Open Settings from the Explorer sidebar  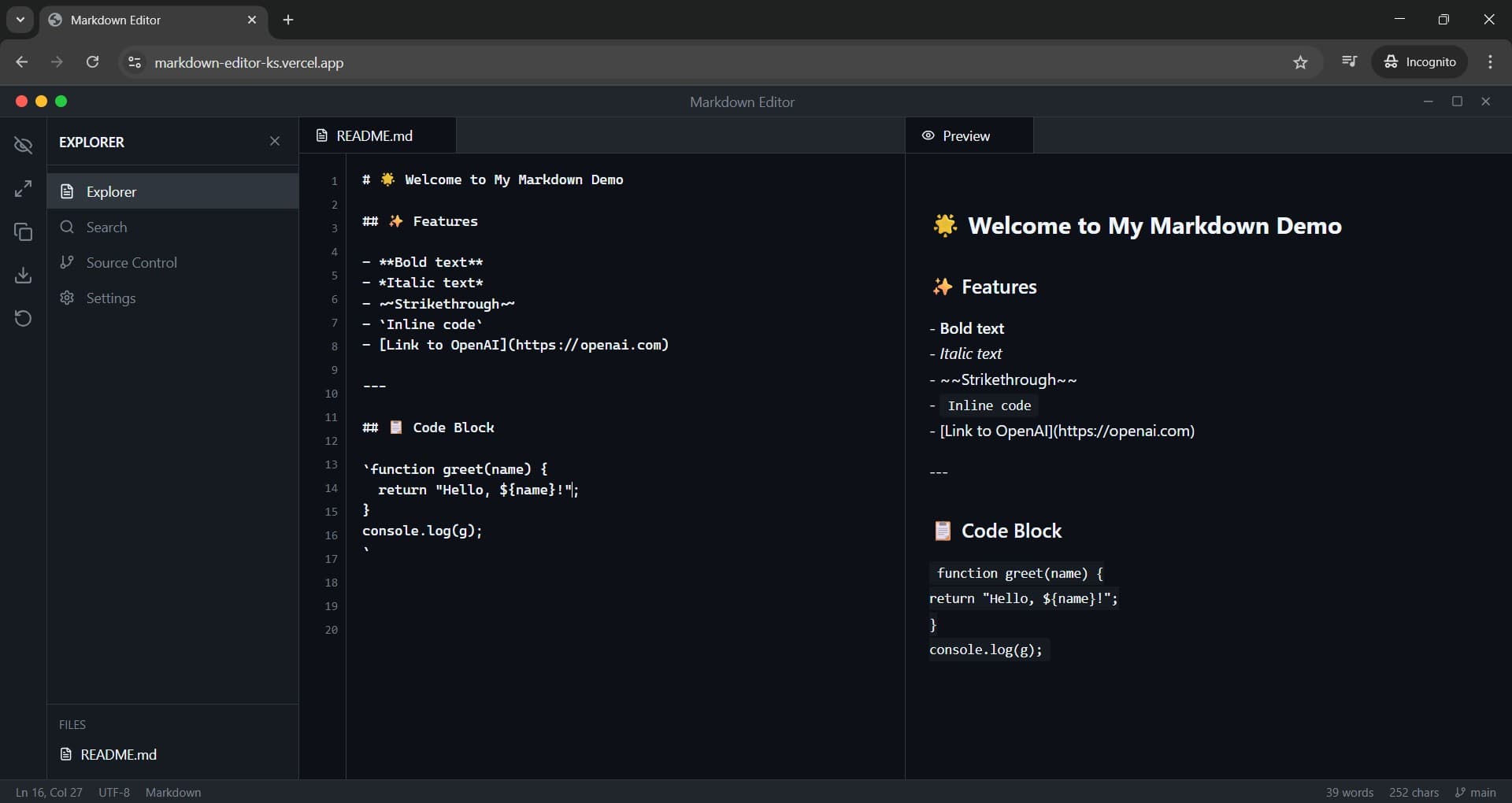click(111, 298)
